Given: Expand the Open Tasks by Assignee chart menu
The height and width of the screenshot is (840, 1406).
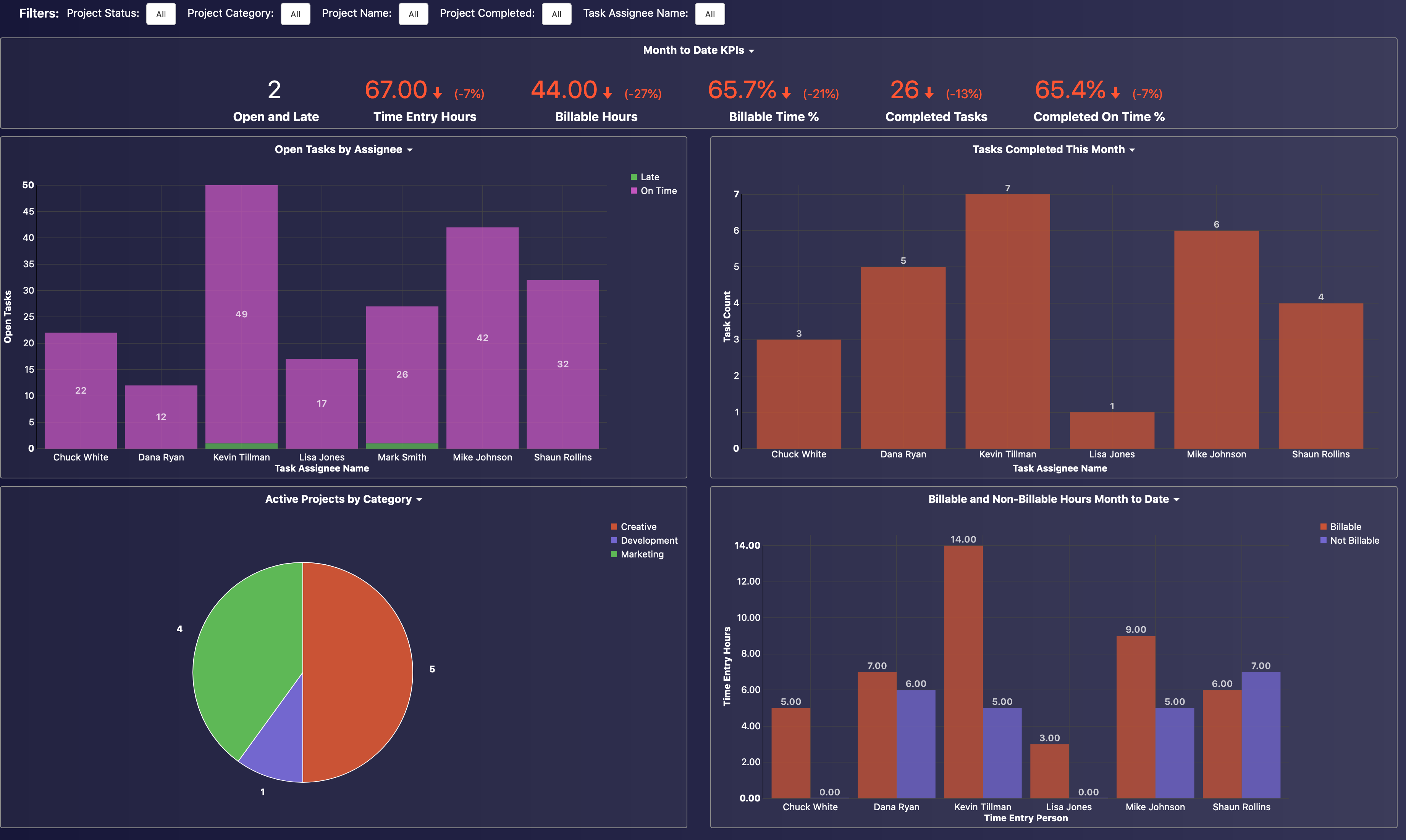Looking at the screenshot, I should click(409, 149).
